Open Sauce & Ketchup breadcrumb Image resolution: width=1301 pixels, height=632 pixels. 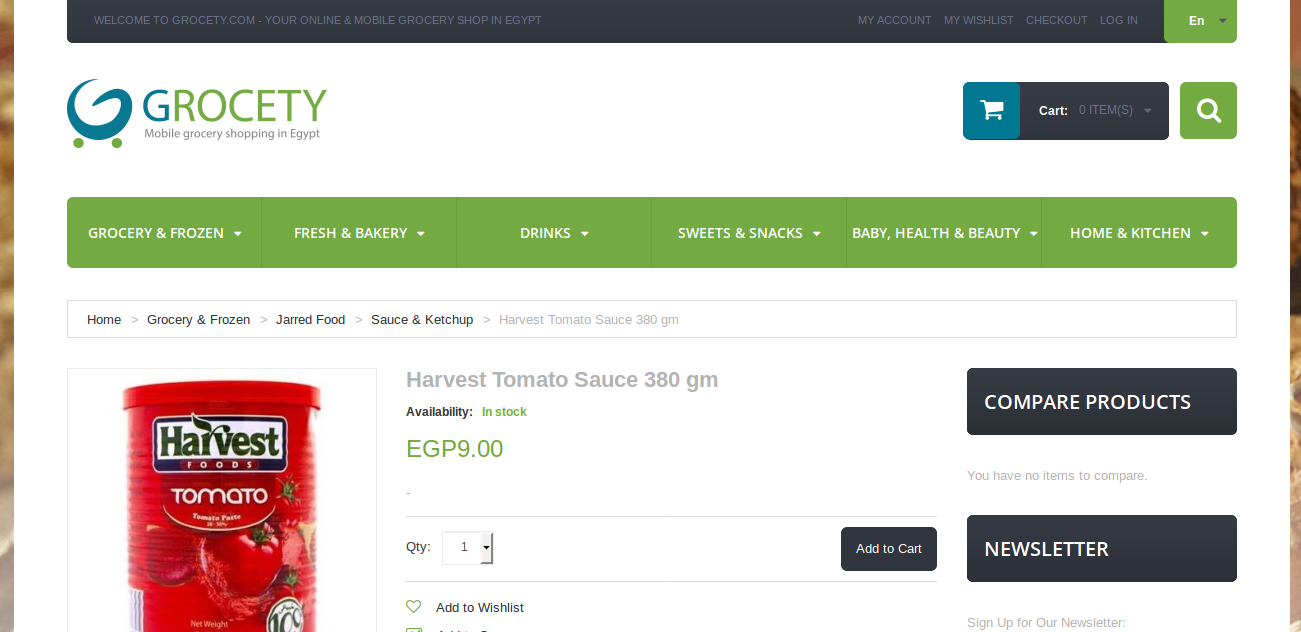tap(422, 320)
